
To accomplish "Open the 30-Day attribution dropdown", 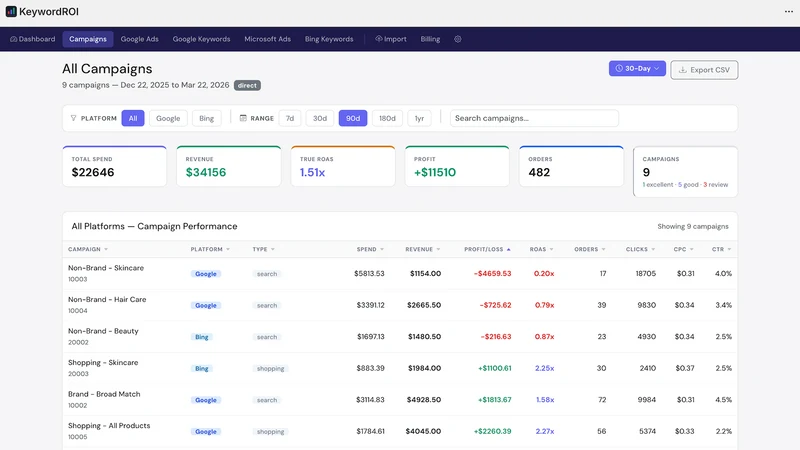I will click(637, 68).
